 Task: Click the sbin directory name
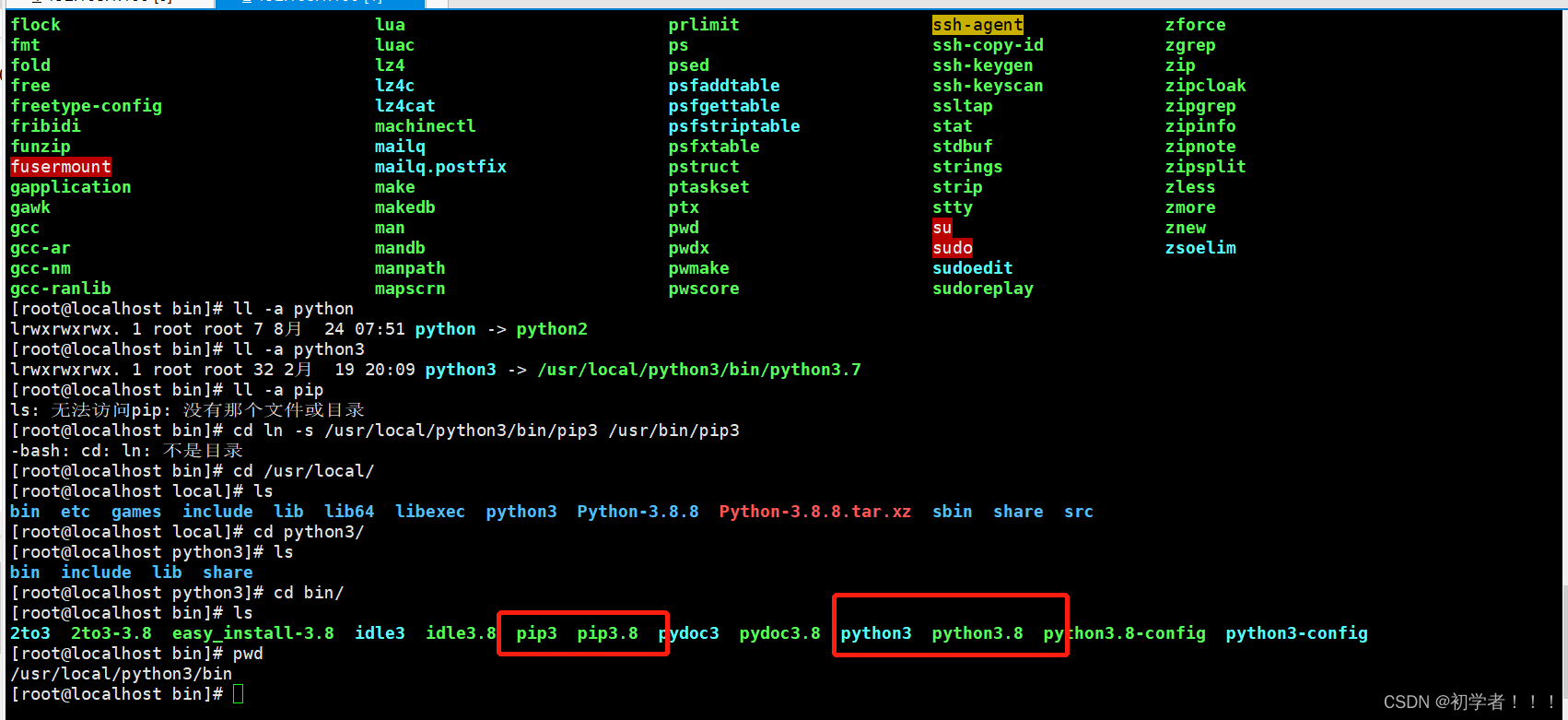tap(953, 512)
